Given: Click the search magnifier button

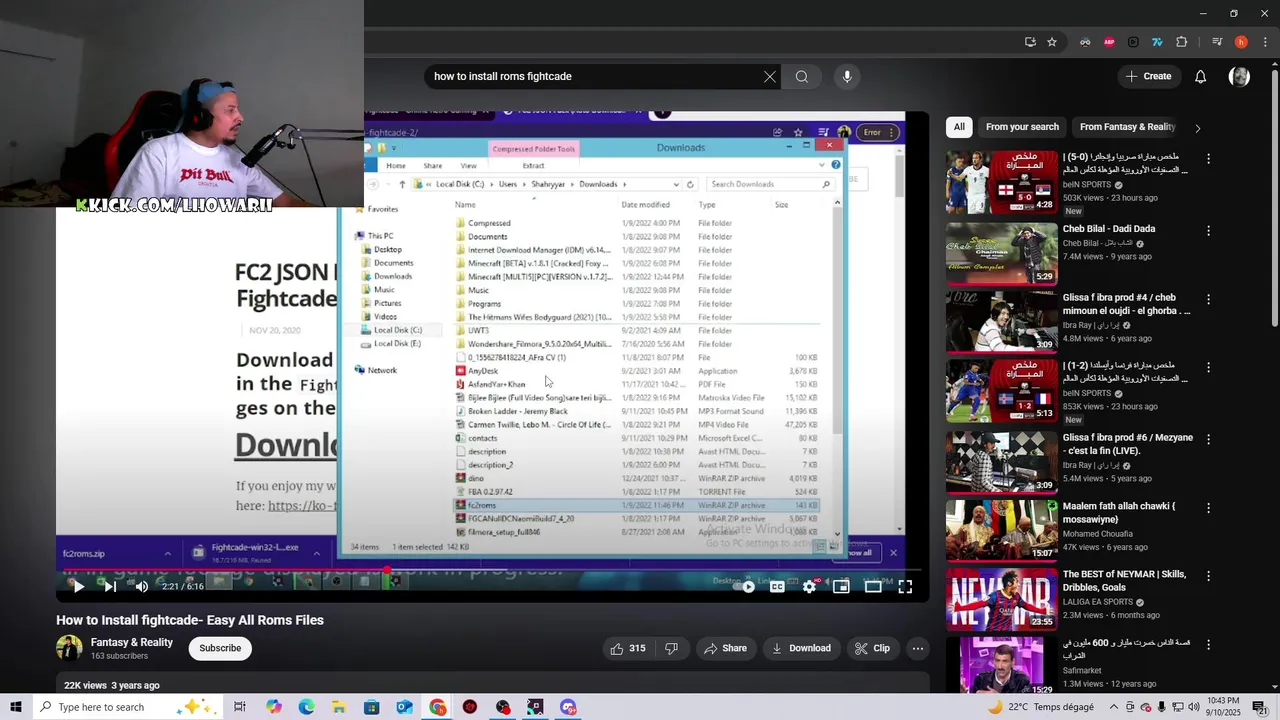Looking at the screenshot, I should point(802,76).
